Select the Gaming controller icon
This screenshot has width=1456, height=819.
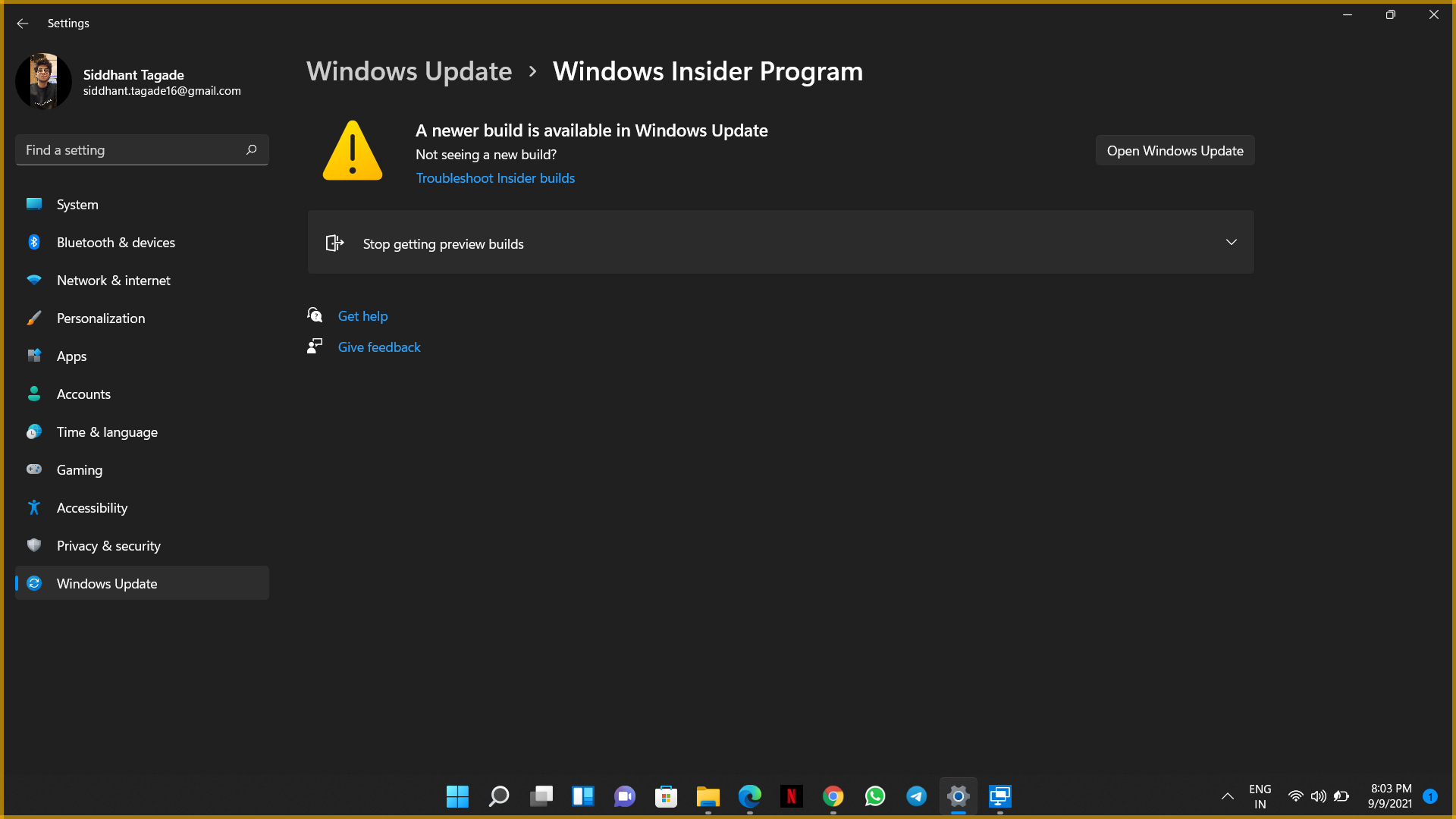(x=34, y=469)
